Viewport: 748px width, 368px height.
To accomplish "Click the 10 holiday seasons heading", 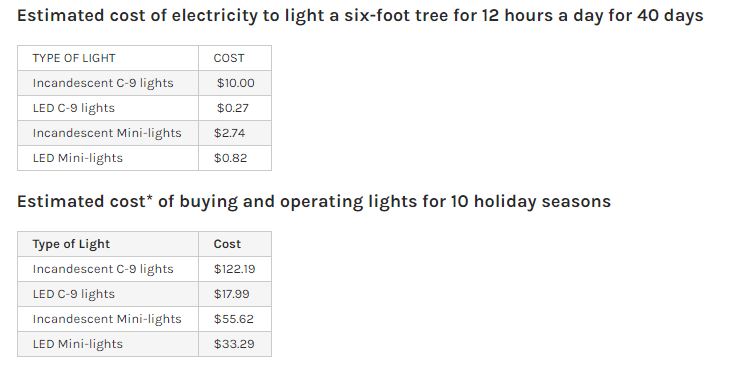I will click(314, 202).
